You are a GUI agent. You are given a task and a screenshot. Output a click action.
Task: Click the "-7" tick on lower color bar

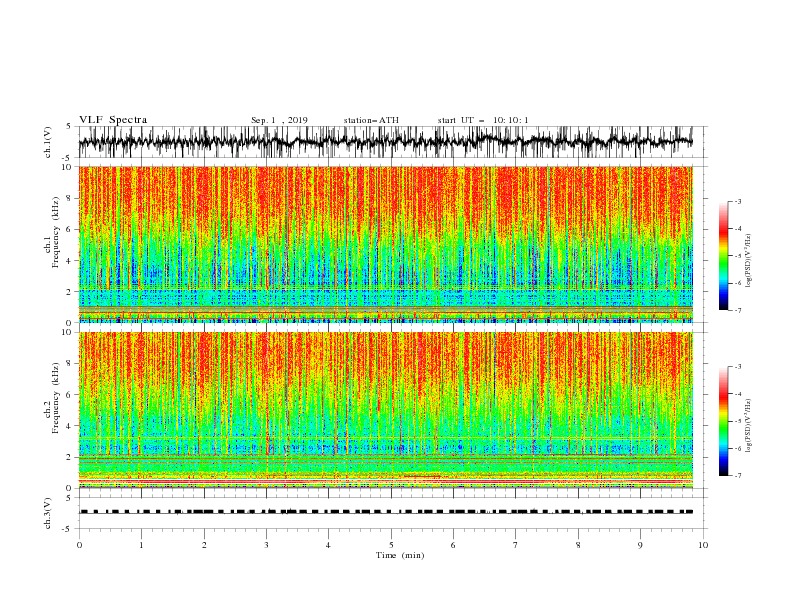coord(736,475)
